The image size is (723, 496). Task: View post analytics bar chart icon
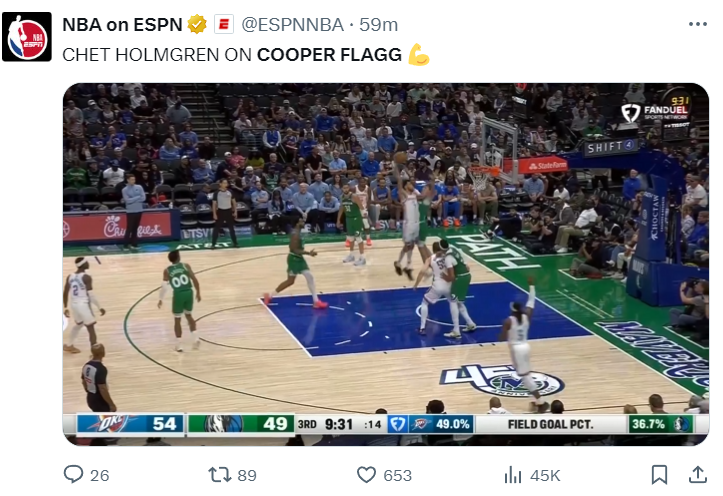point(514,474)
